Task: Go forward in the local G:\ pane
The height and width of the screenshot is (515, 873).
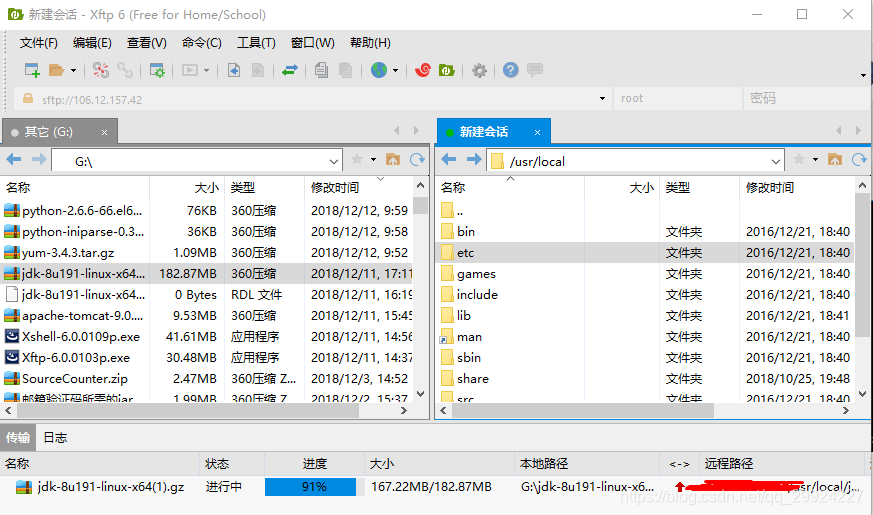Action: [x=39, y=160]
